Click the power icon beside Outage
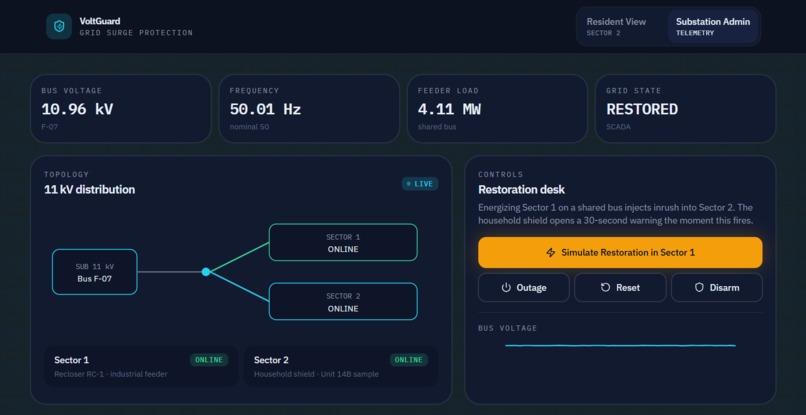The image size is (806, 415). (x=506, y=287)
